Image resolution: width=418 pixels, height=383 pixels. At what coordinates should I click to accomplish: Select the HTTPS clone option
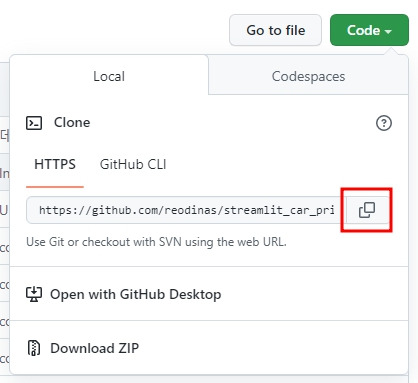click(x=55, y=164)
